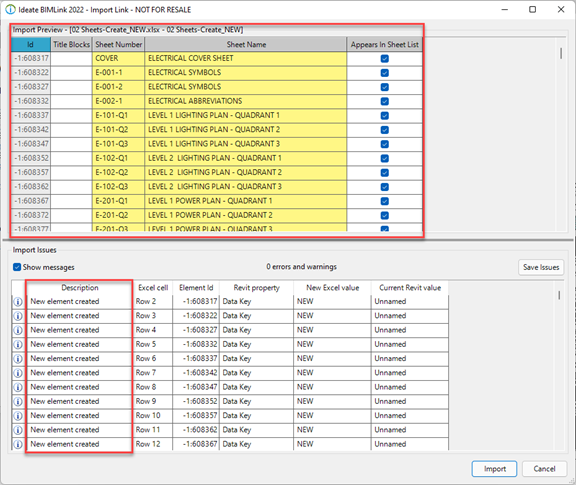Uncheck Appears In Sheet List for E-101-Q2

tap(385, 130)
